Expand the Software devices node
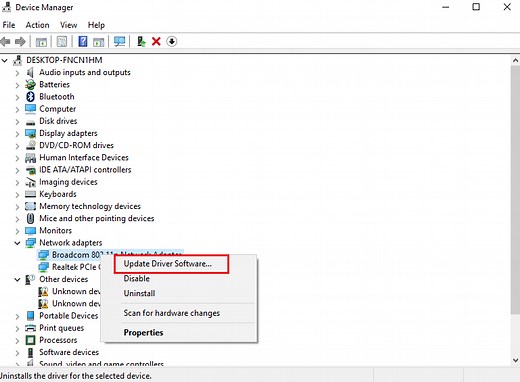 [17, 352]
